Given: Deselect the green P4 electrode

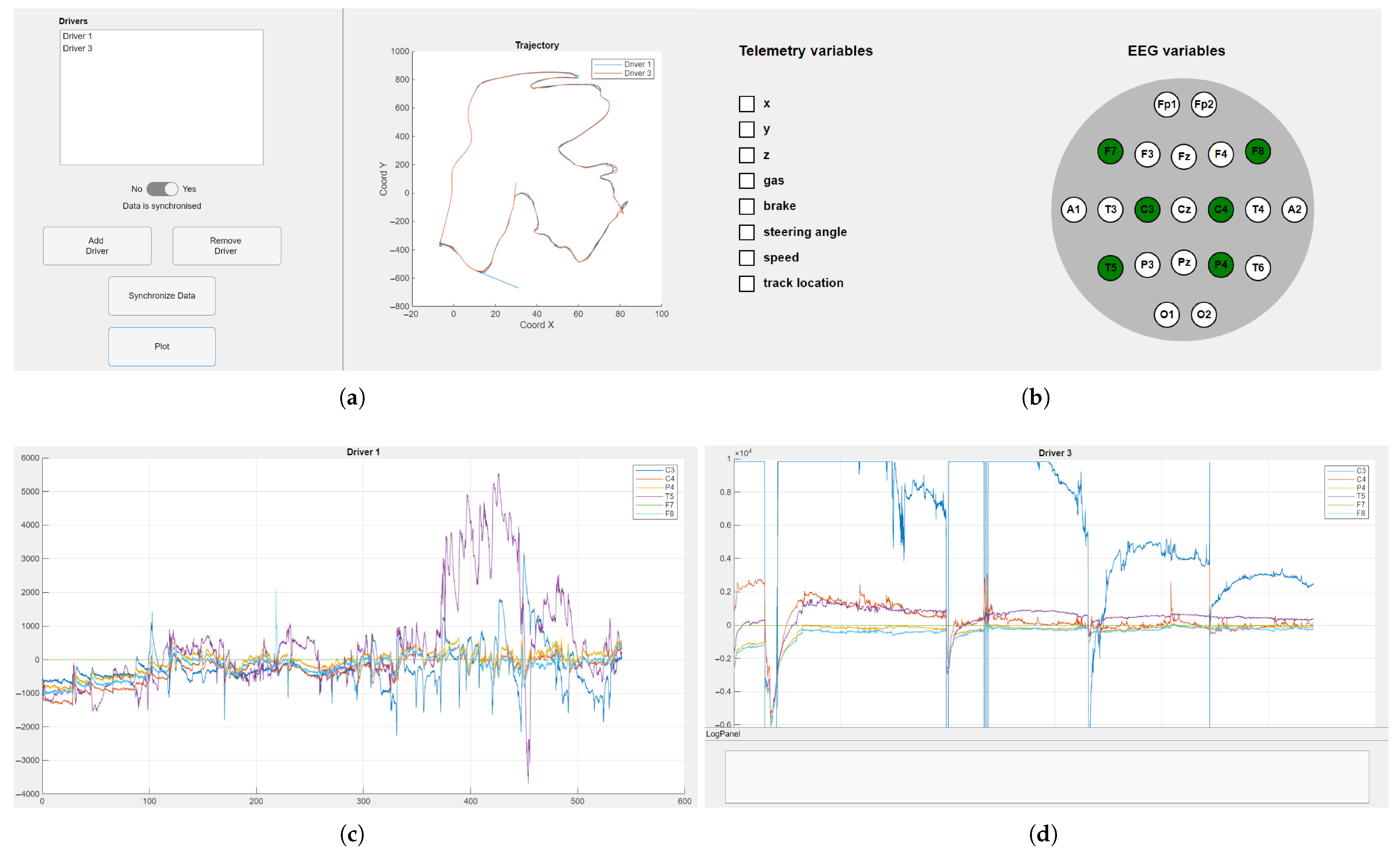Looking at the screenshot, I should (1220, 265).
